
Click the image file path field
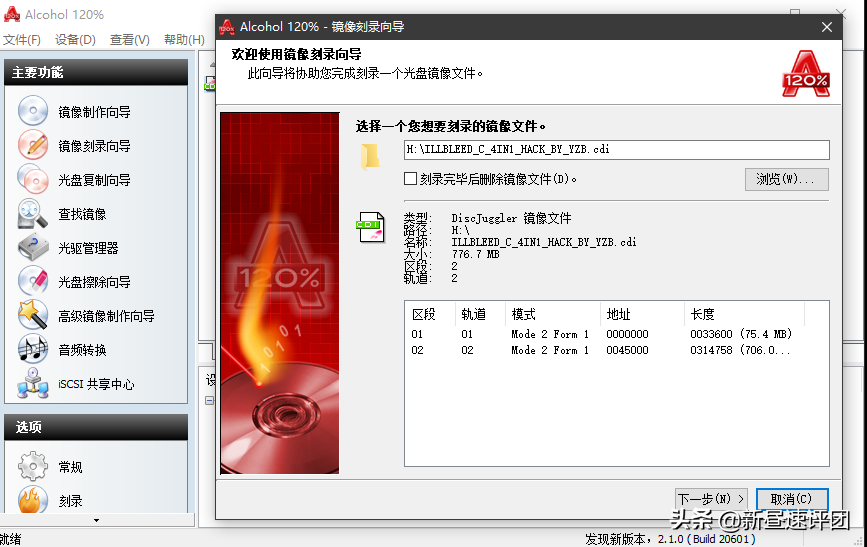point(616,150)
